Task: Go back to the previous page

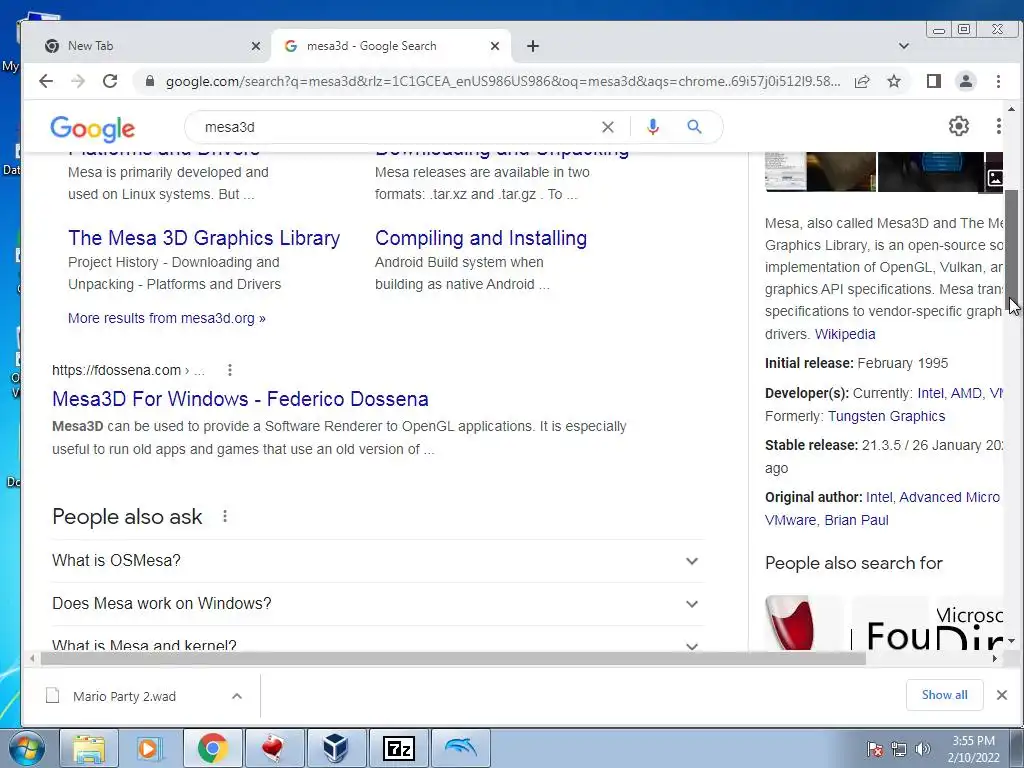Action: (46, 81)
